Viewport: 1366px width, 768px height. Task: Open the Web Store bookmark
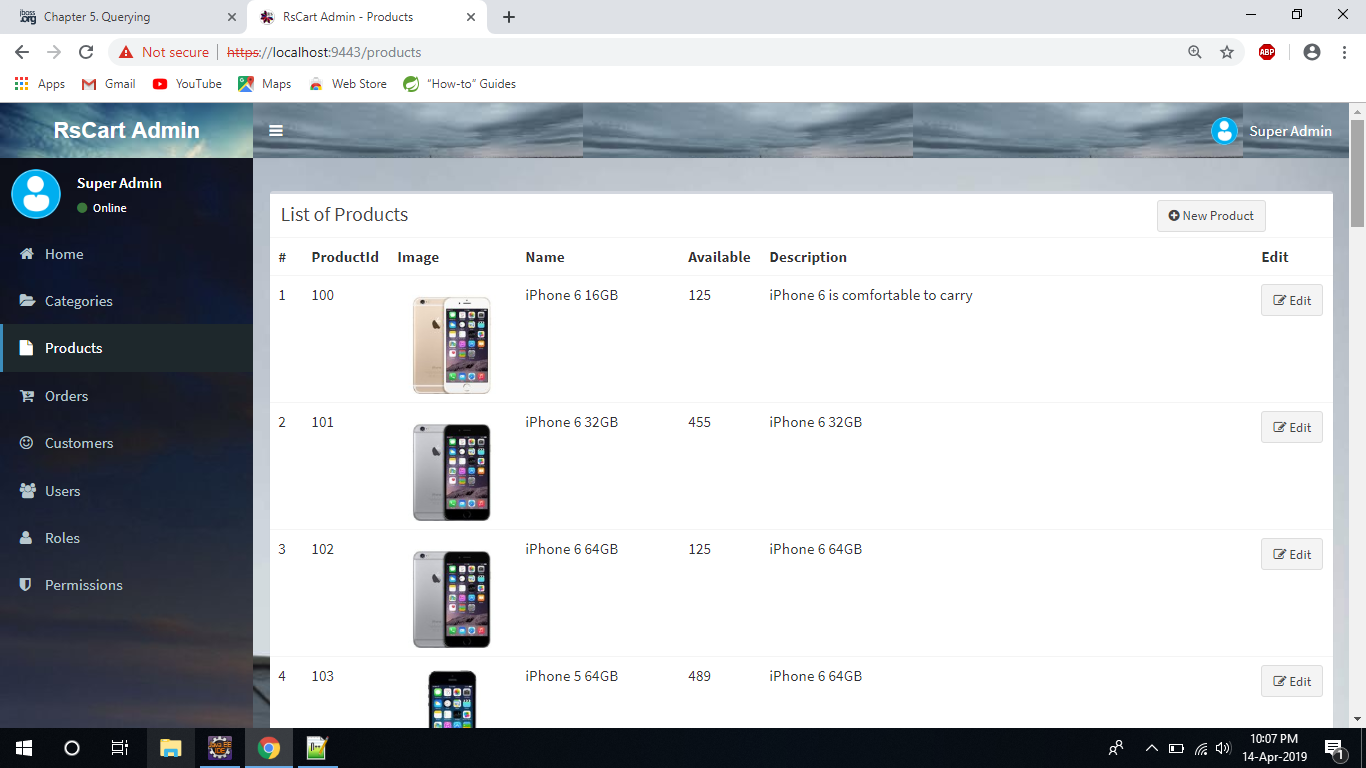coord(348,84)
